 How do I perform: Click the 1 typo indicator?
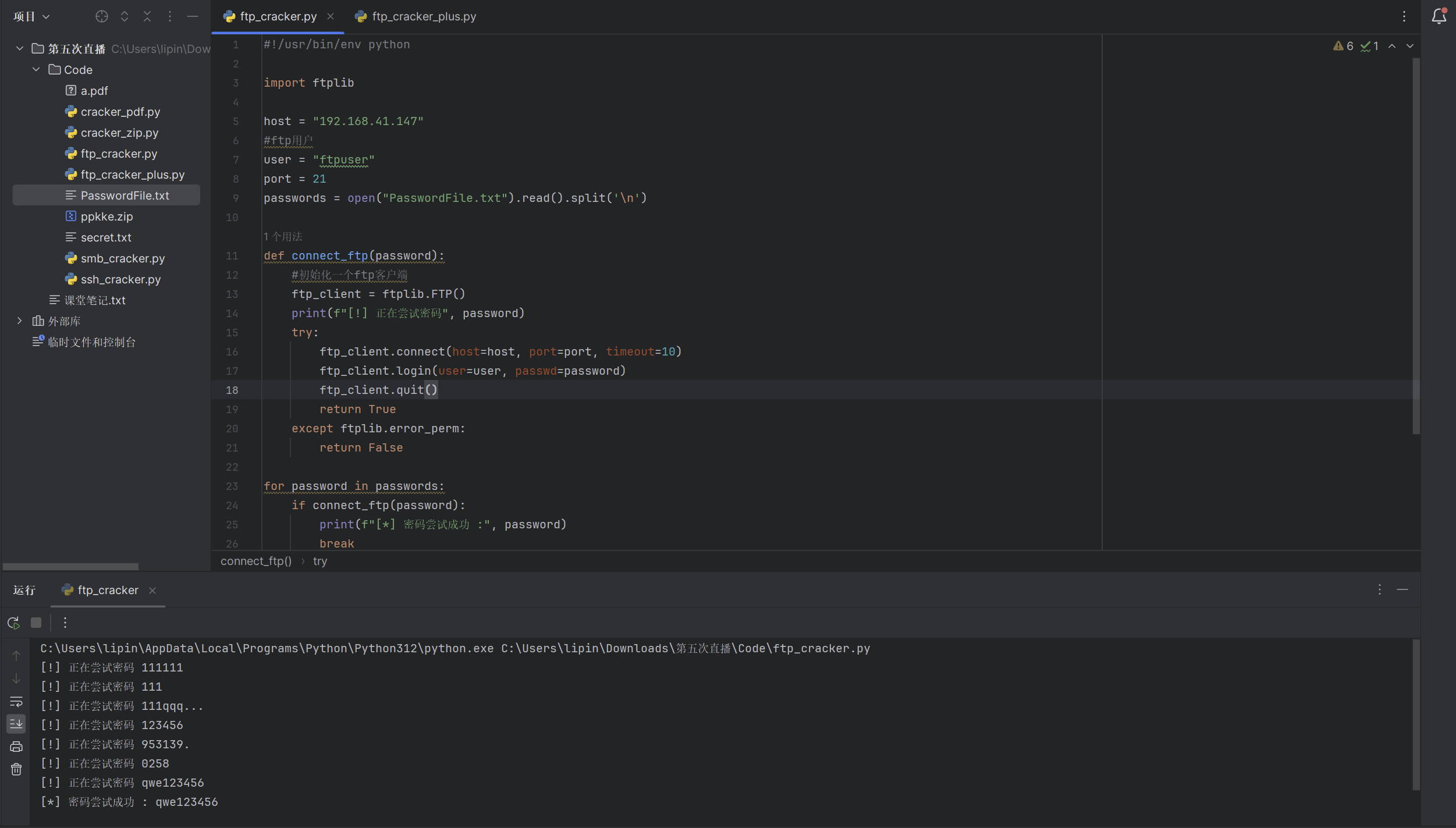tap(1370, 46)
